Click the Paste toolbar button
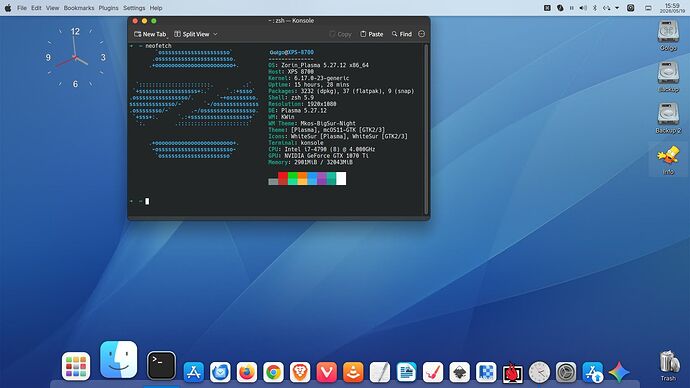This screenshot has height=388, width=690. coord(371,34)
